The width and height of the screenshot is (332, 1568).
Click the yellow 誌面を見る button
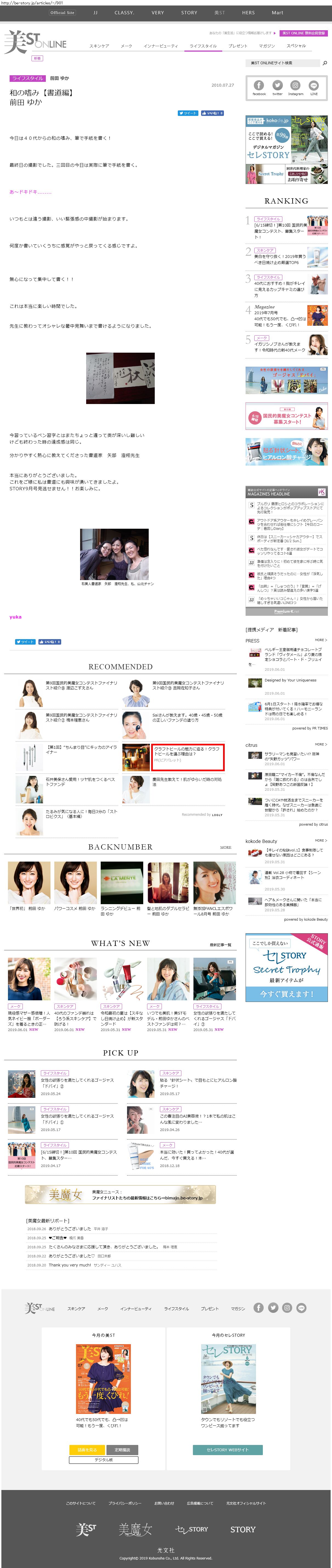[x=87, y=1449]
